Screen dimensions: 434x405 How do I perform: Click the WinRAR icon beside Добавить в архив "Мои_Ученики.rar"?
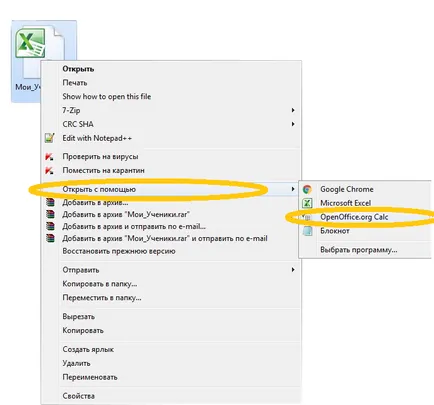(x=50, y=214)
